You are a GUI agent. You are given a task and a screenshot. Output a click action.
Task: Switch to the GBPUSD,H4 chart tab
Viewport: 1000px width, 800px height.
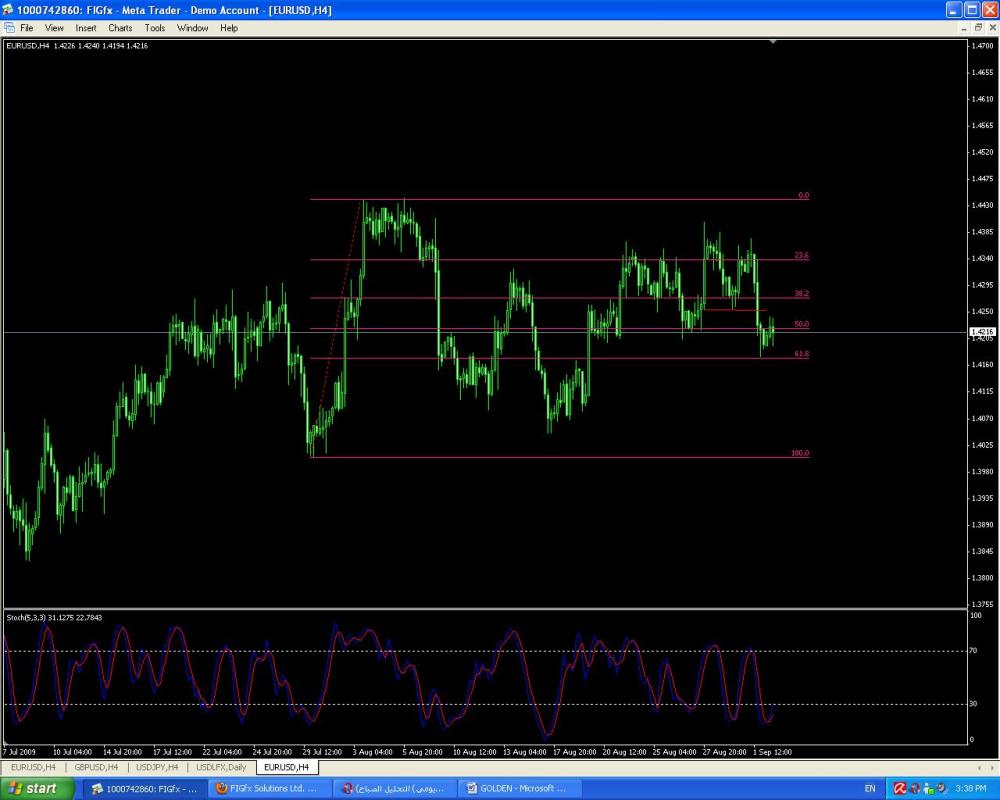click(96, 767)
